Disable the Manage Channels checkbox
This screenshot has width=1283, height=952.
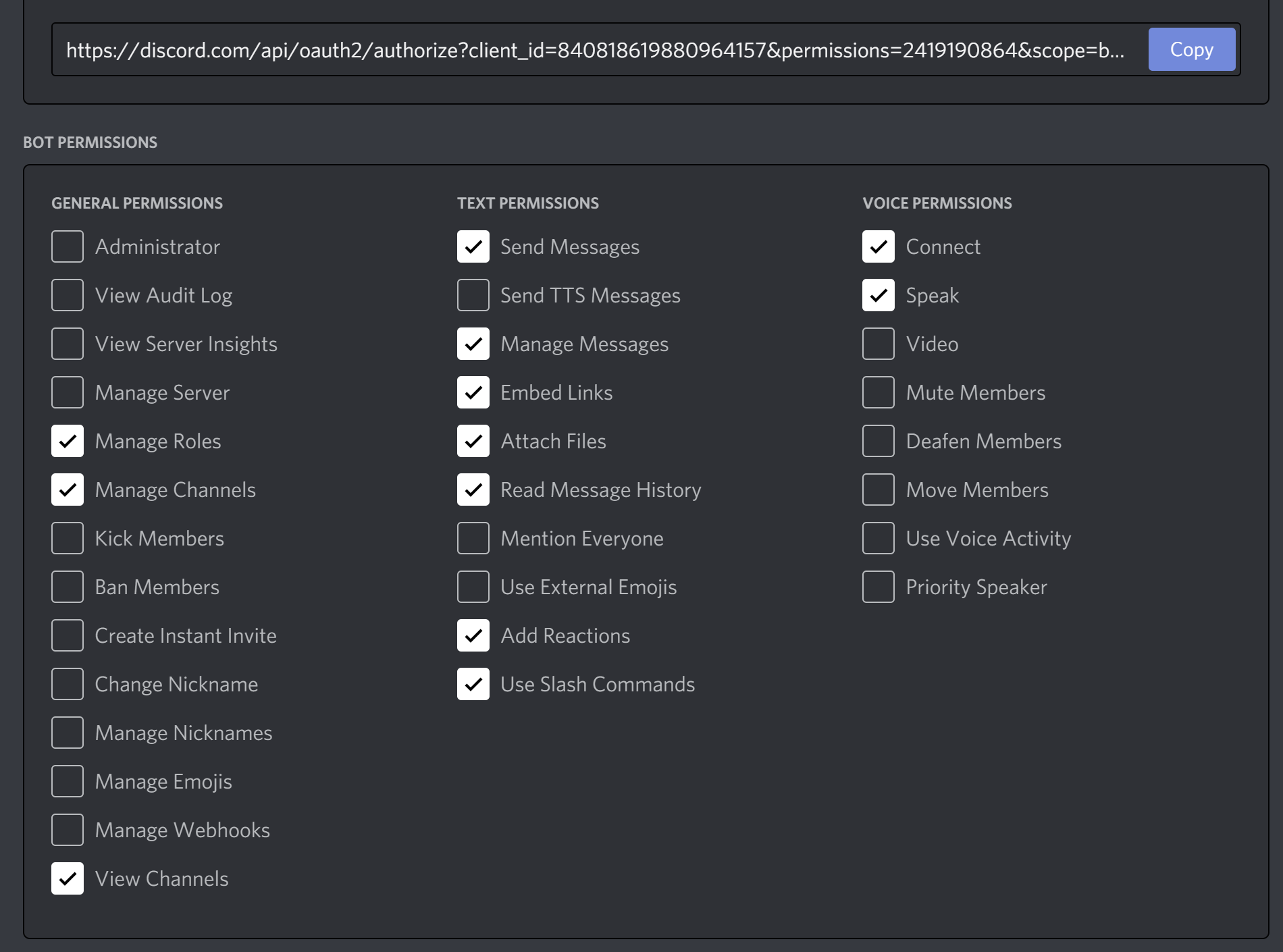point(68,490)
